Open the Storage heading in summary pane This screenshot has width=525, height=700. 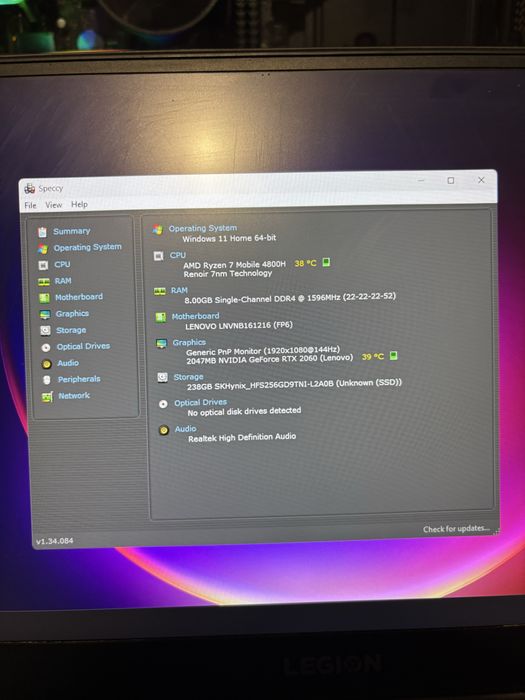tap(188, 378)
